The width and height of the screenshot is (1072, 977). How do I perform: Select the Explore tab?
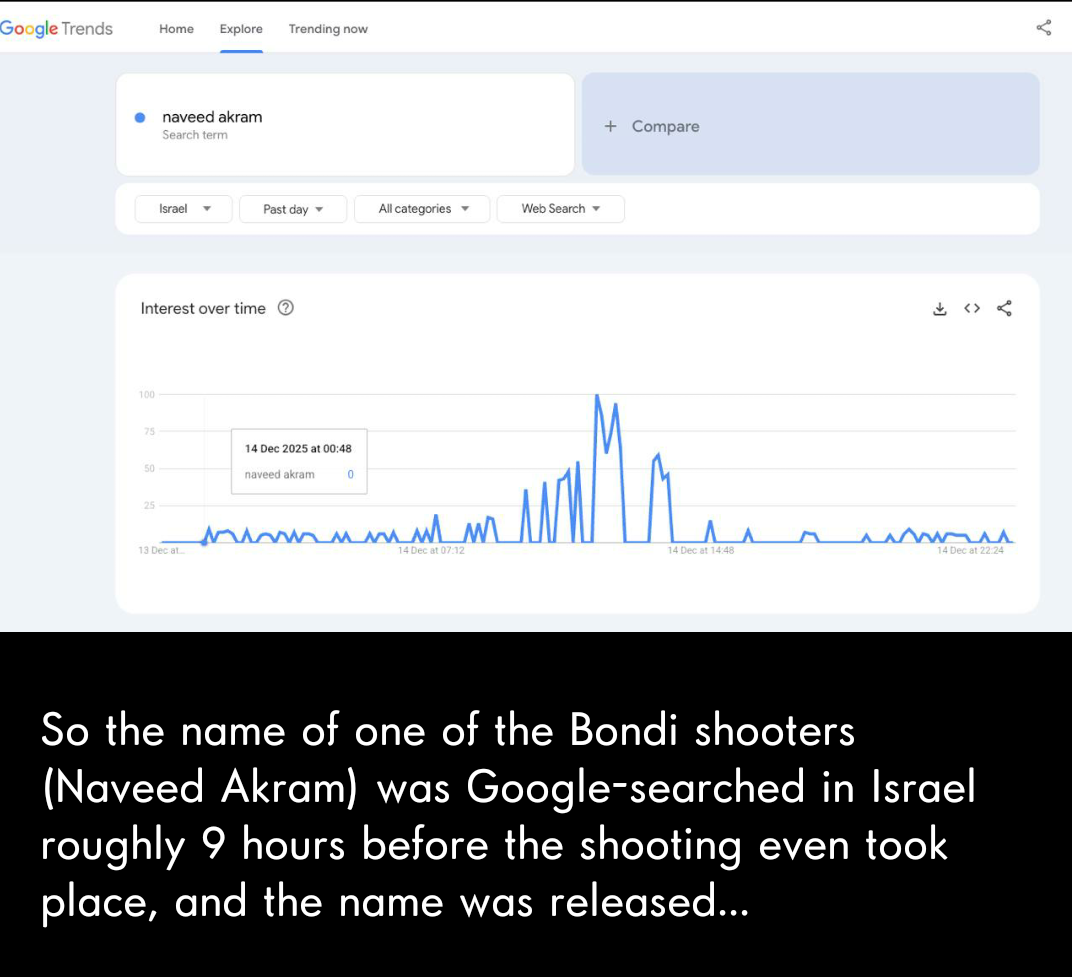coord(241,29)
